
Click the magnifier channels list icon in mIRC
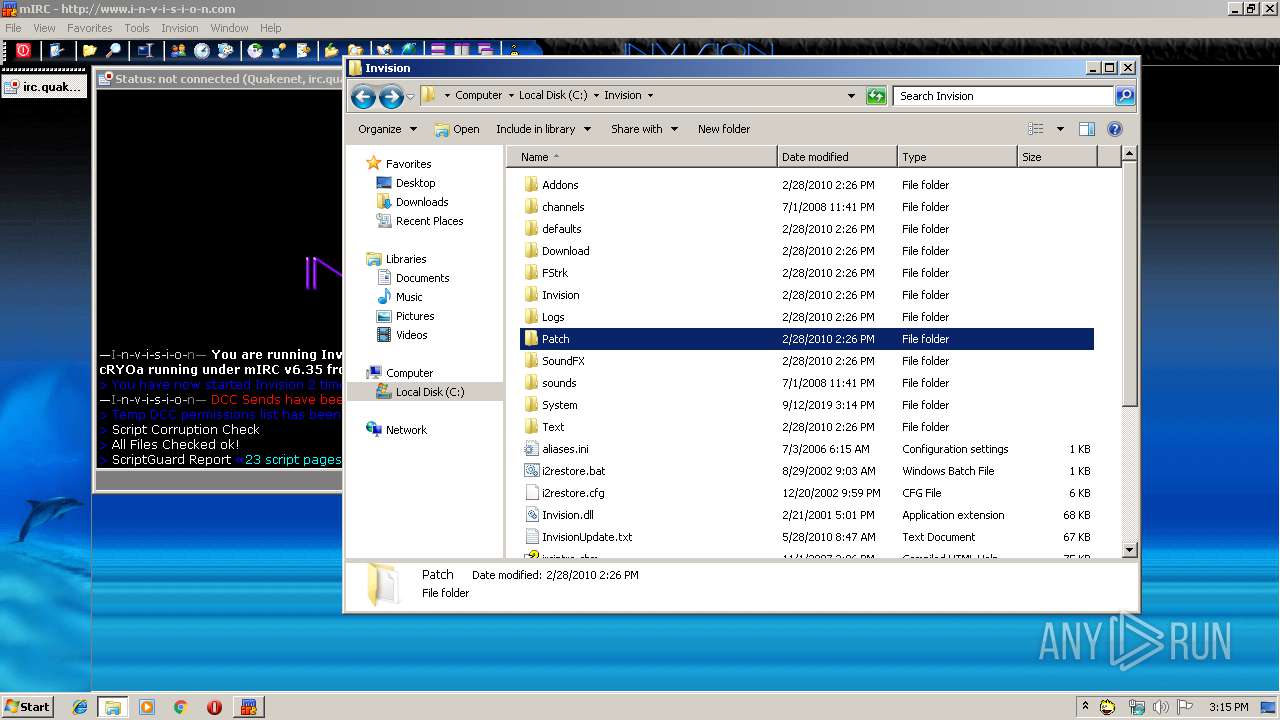[113, 50]
